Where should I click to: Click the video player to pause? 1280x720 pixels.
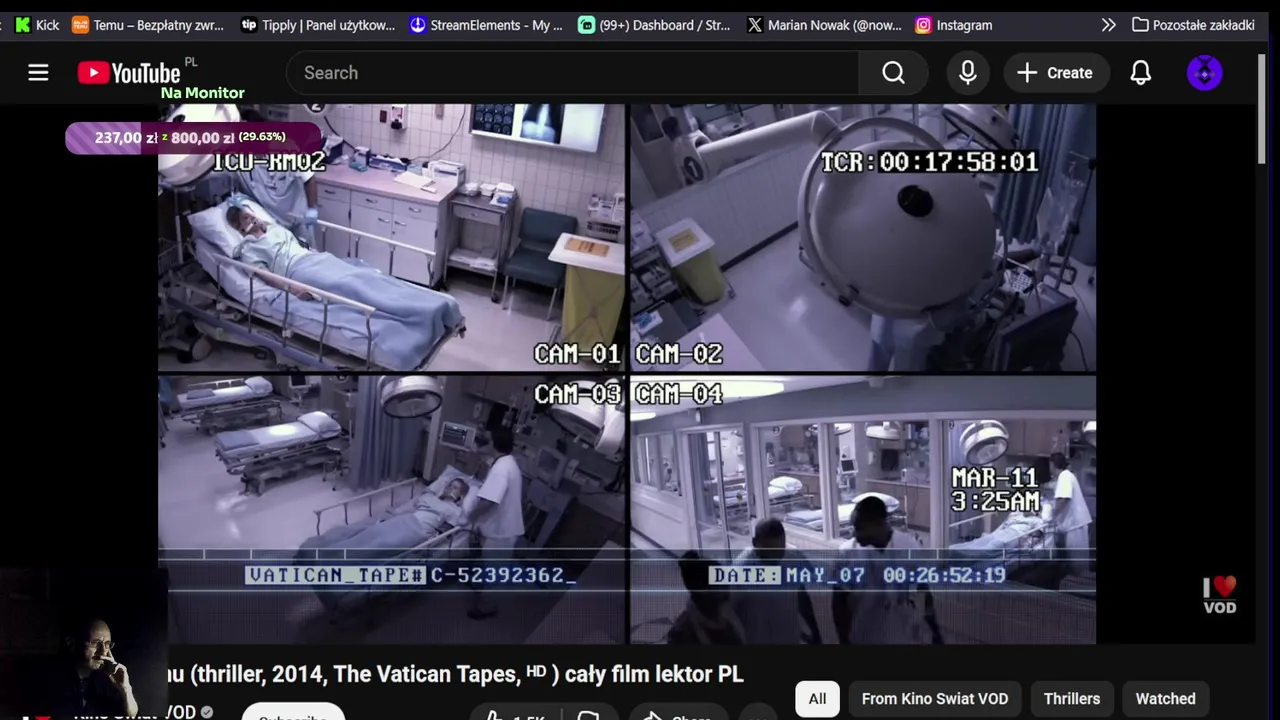click(x=627, y=374)
